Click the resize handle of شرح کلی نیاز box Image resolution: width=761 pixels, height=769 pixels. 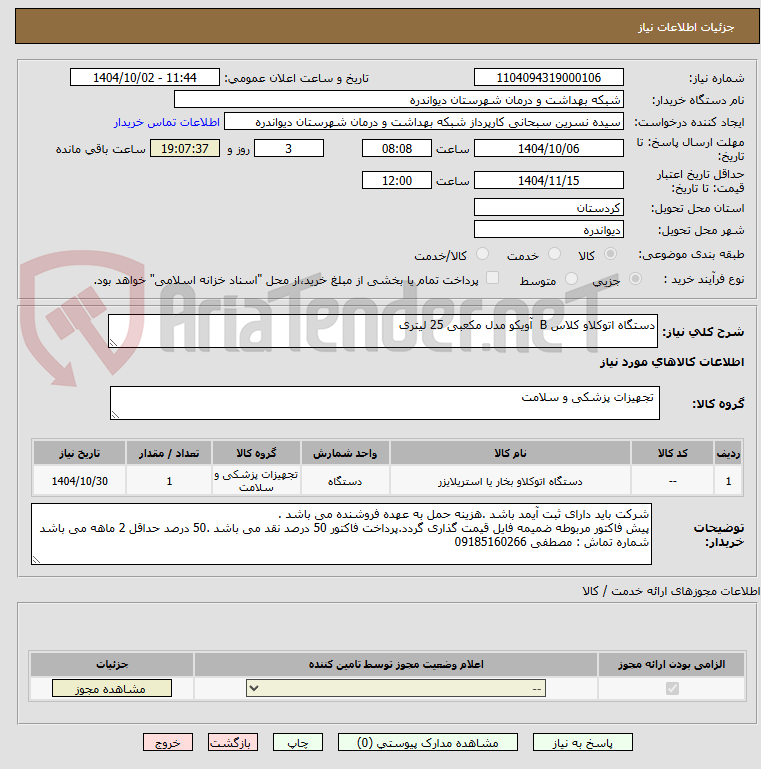pos(113,343)
